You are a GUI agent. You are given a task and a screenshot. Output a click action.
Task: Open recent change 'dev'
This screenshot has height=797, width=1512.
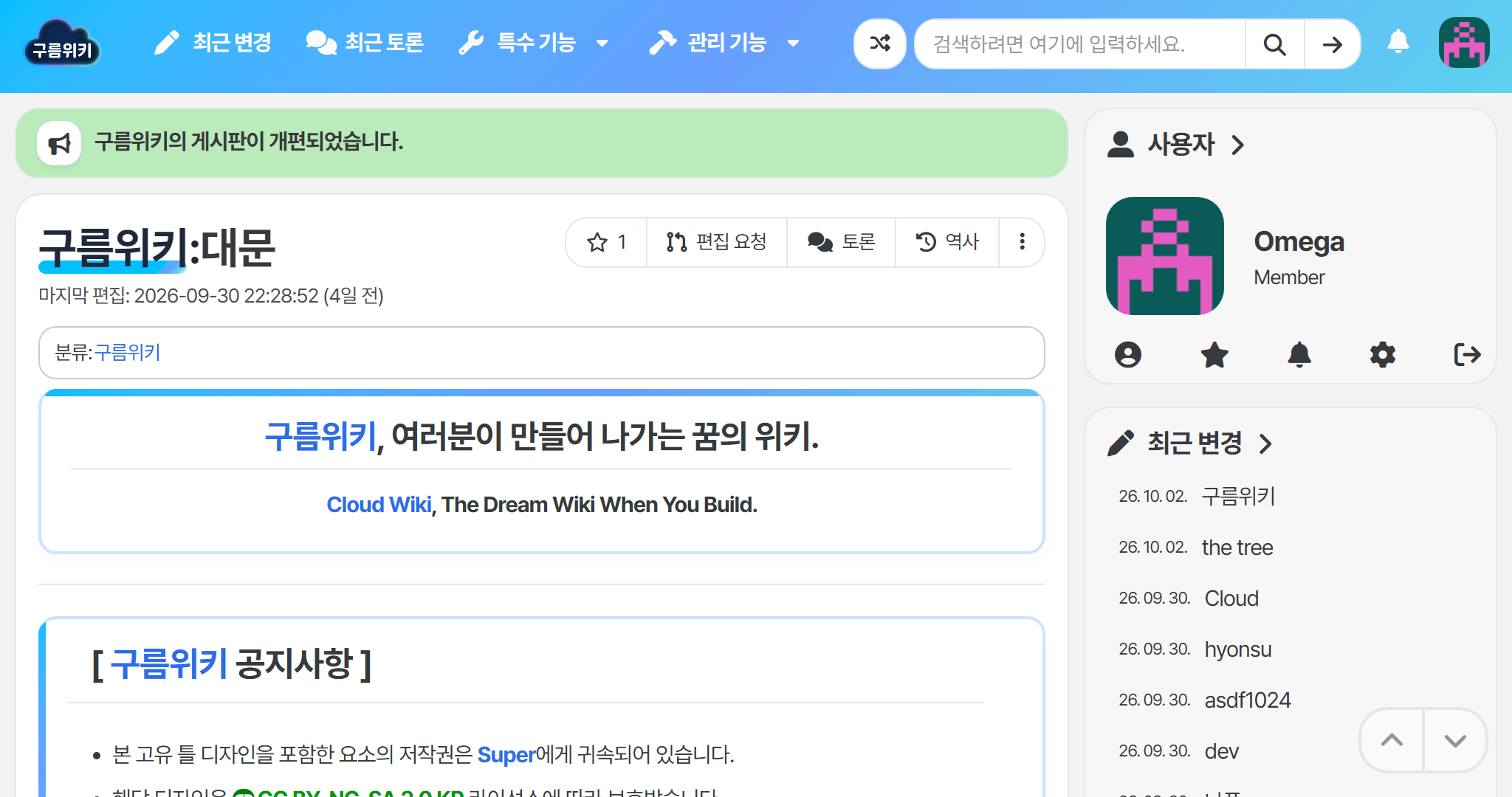coord(1222,751)
